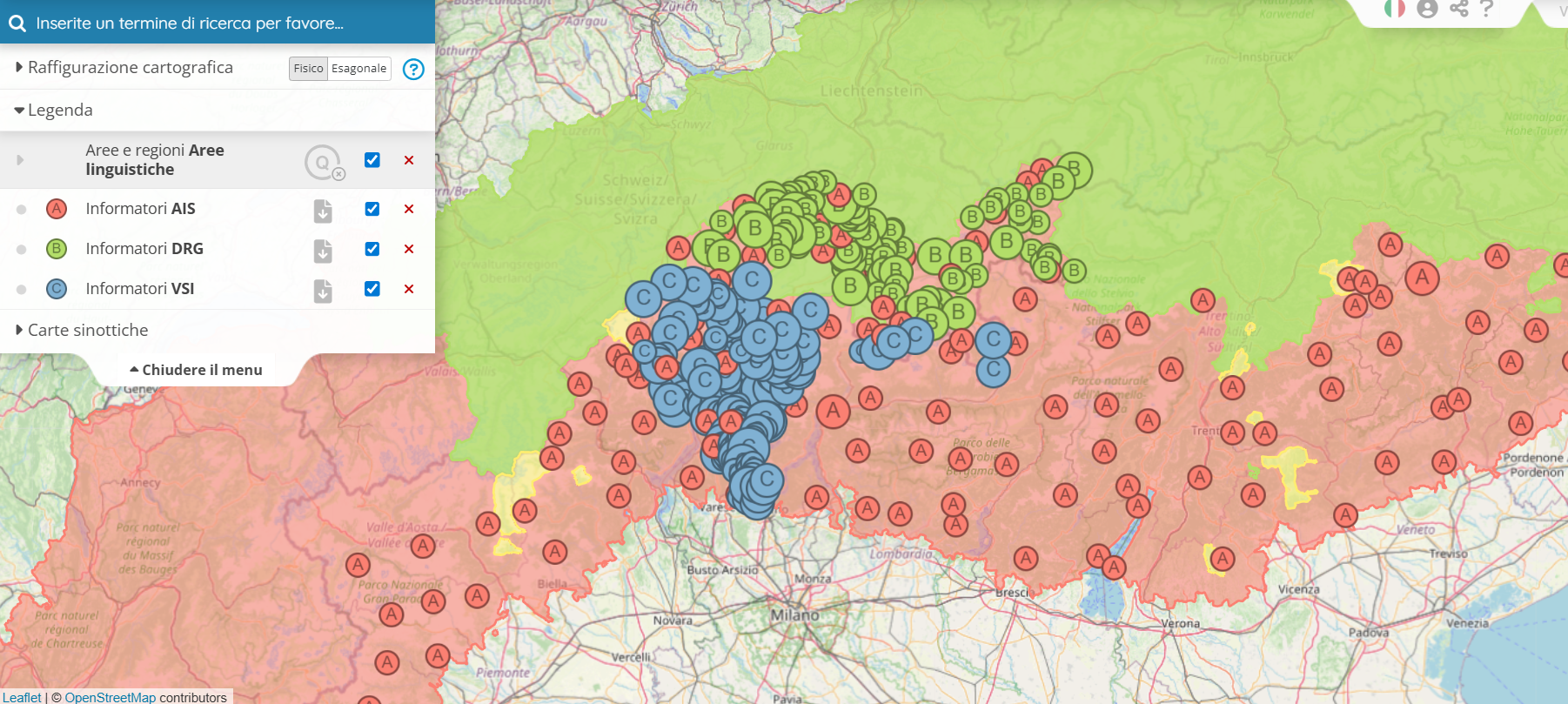Image resolution: width=1568 pixels, height=704 pixels.
Task: Toggle the Aree linguistiche checkbox
Action: click(x=372, y=160)
